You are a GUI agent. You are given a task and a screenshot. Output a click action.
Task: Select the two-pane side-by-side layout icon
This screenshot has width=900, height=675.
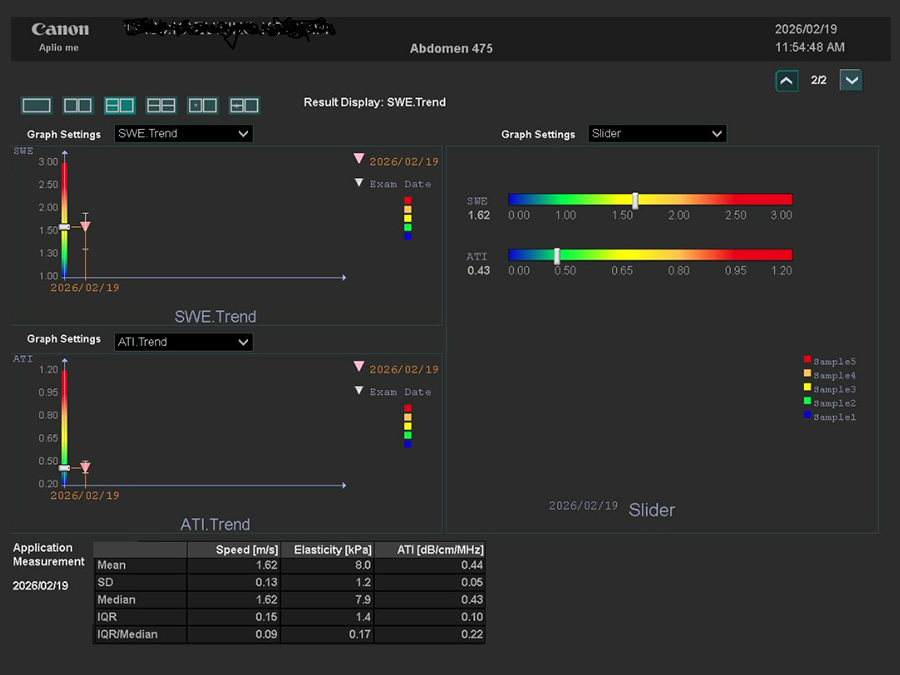78,105
